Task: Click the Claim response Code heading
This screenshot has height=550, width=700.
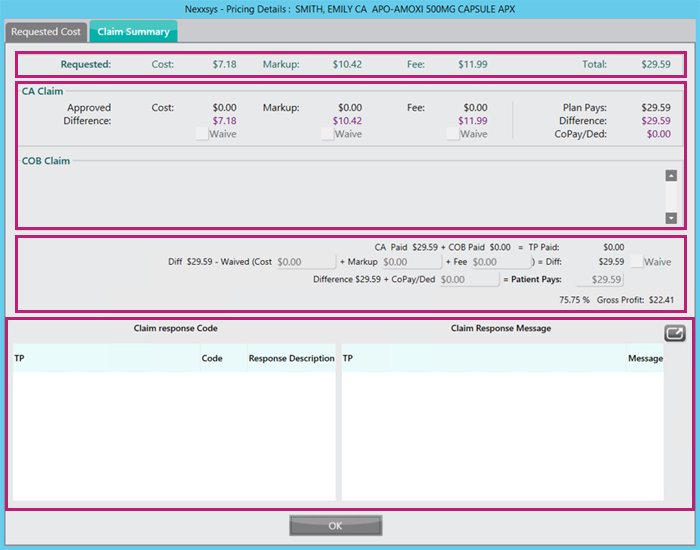Action: coord(175,328)
